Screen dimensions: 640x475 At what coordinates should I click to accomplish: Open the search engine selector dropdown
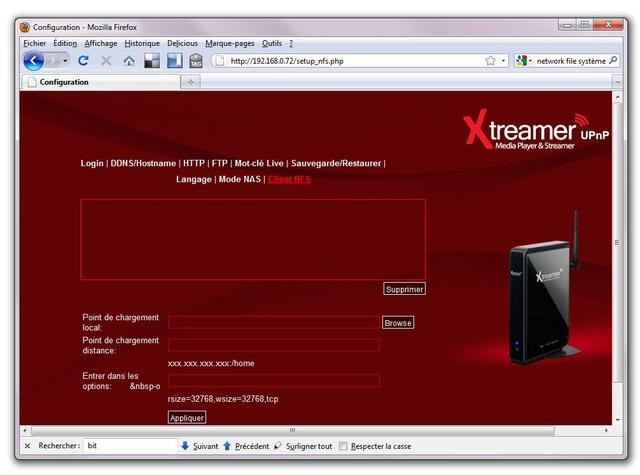(x=524, y=61)
